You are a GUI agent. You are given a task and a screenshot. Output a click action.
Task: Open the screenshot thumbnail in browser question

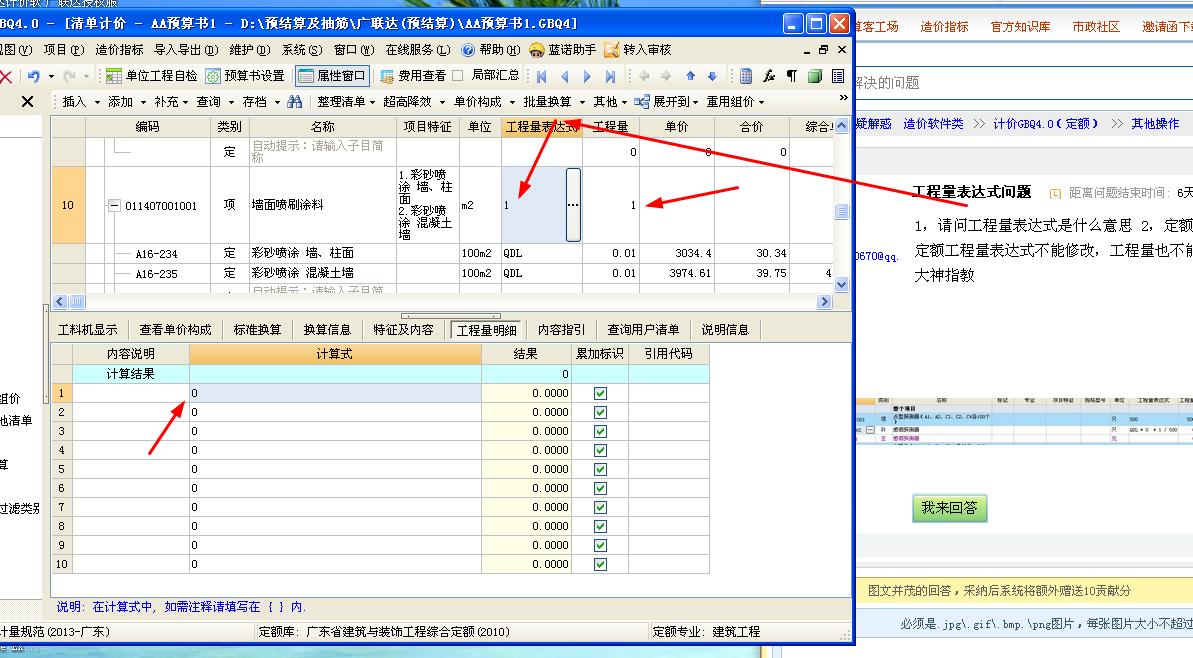[1024, 420]
